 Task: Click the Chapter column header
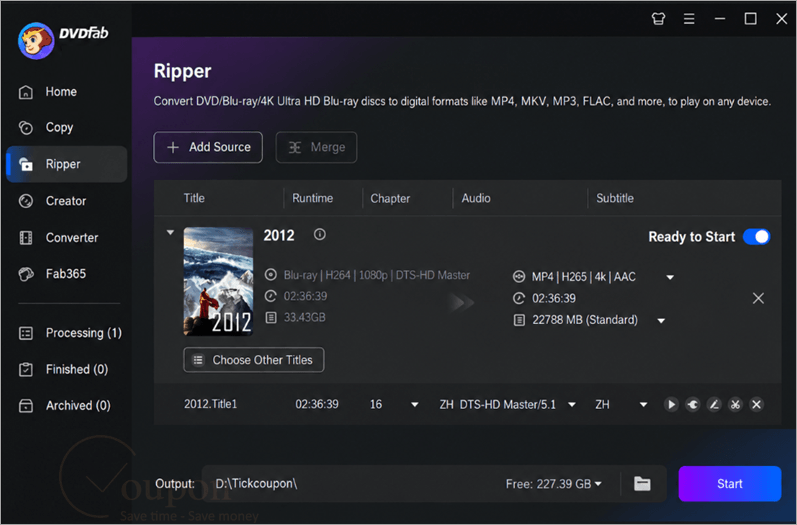tap(390, 198)
